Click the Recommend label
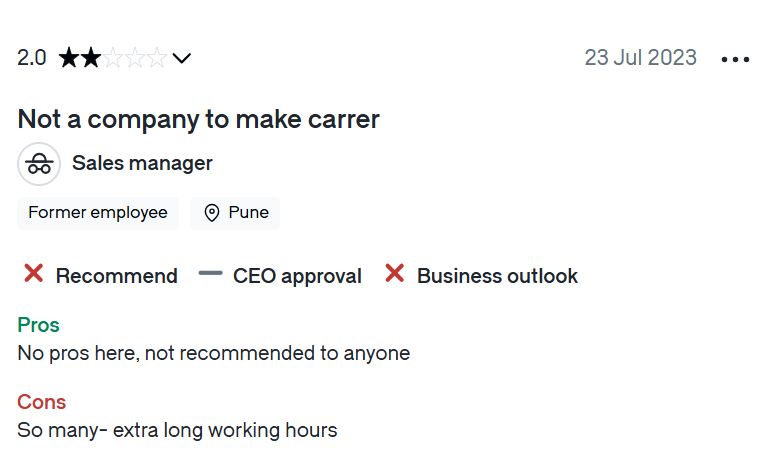 click(x=117, y=276)
